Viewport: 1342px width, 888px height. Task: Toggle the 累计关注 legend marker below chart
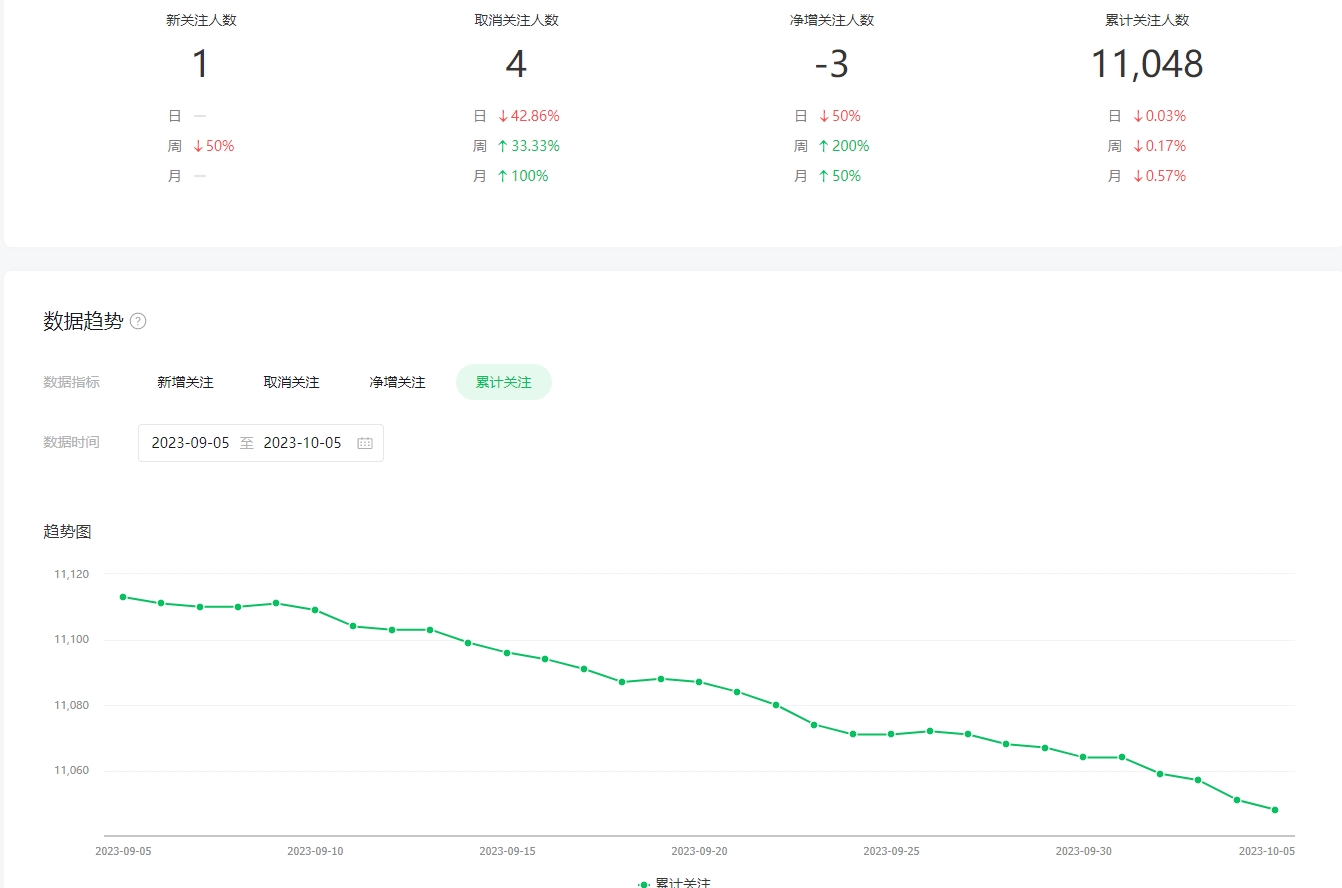click(644, 884)
